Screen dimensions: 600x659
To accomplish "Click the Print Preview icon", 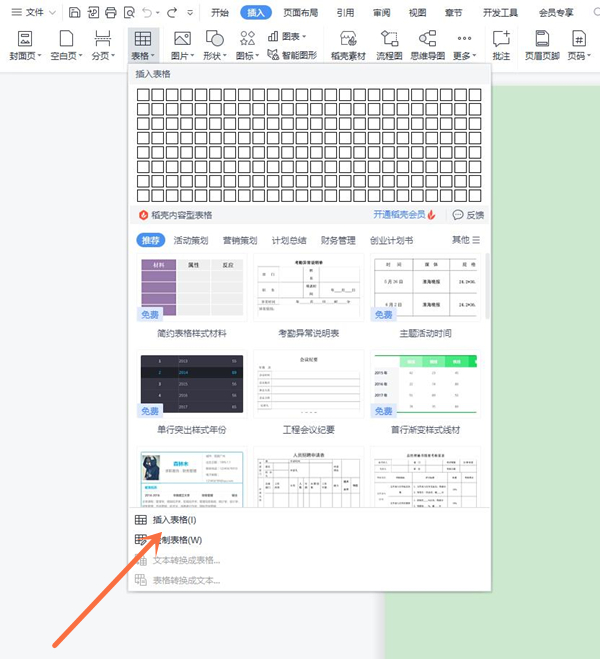I will click(x=129, y=13).
